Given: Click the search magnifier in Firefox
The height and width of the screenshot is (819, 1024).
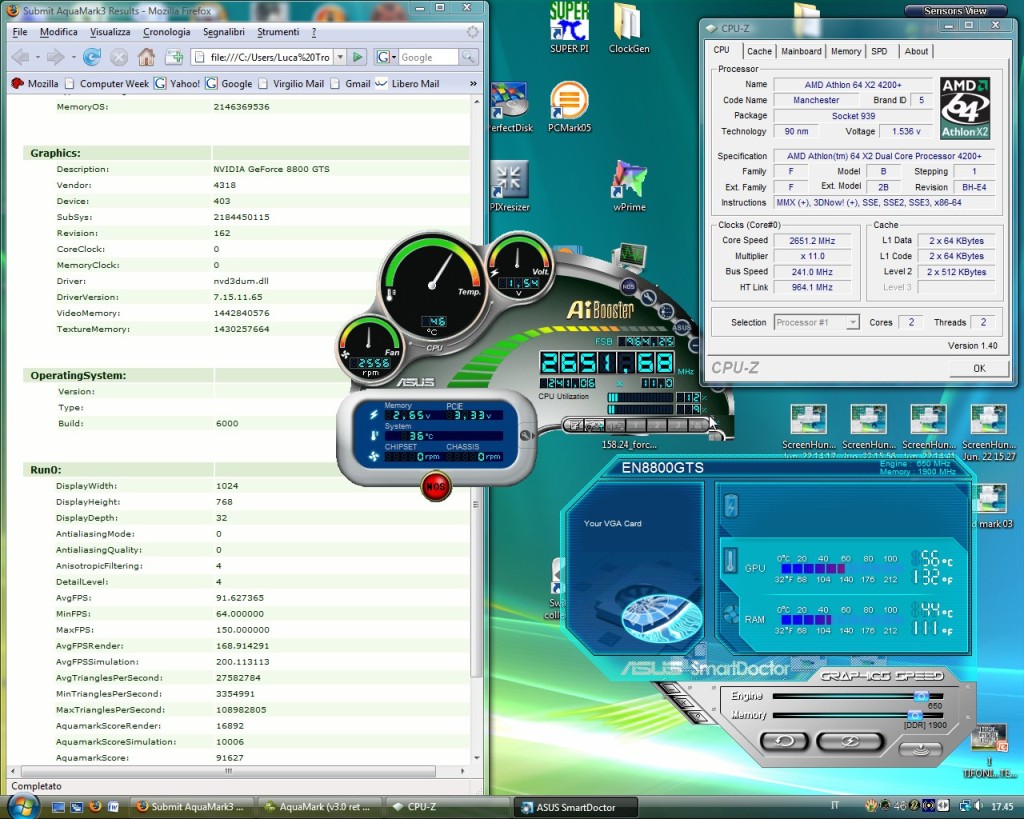Looking at the screenshot, I should pos(468,57).
